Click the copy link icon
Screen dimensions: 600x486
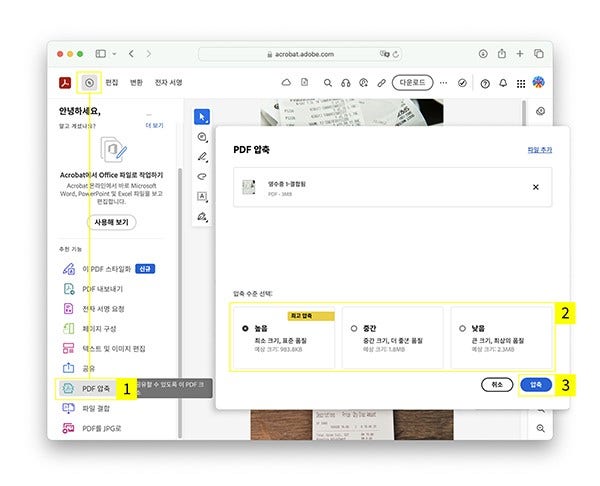[381, 83]
